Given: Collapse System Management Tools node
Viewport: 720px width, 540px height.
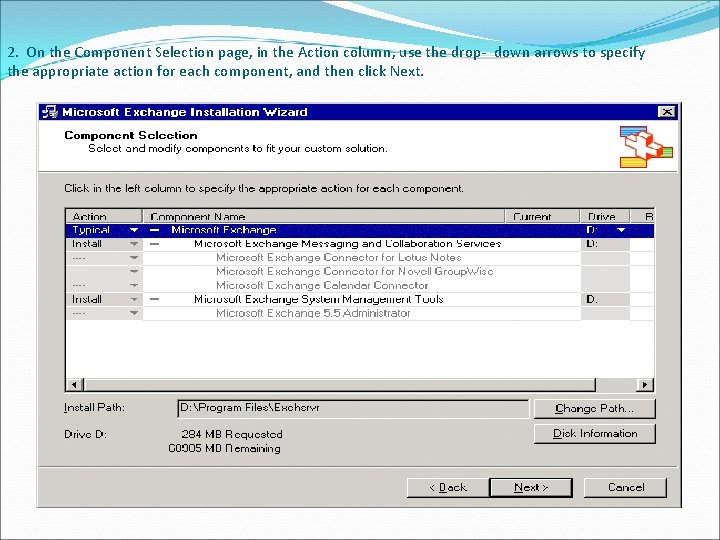Looking at the screenshot, I should click(x=155, y=299).
